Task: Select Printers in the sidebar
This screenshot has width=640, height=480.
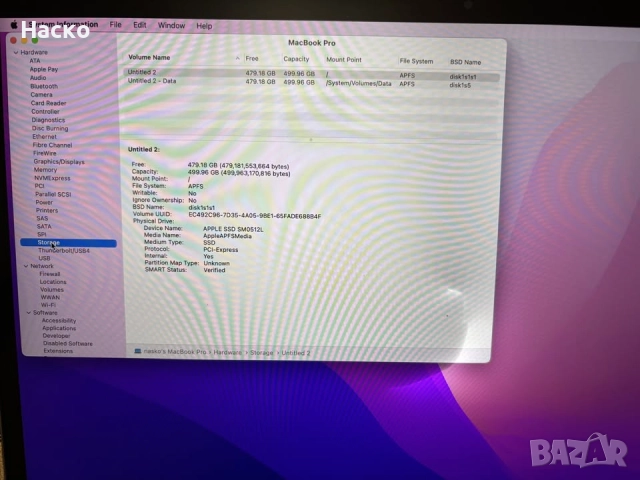Action: pyautogui.click(x=47, y=210)
